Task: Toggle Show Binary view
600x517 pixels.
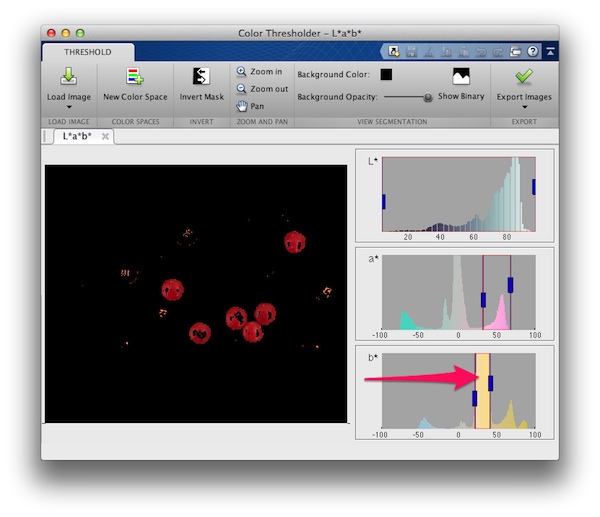Action: click(x=461, y=78)
